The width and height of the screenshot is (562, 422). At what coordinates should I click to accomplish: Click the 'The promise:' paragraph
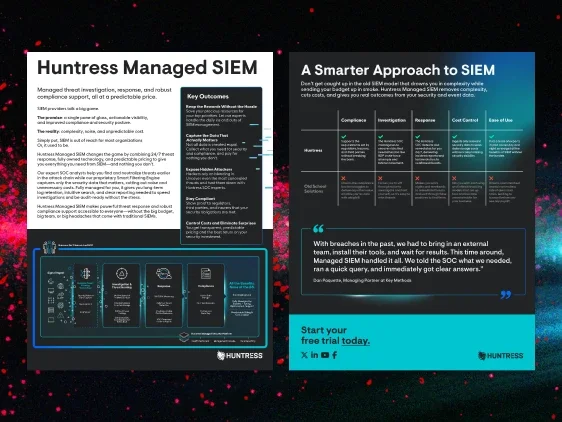[92, 120]
